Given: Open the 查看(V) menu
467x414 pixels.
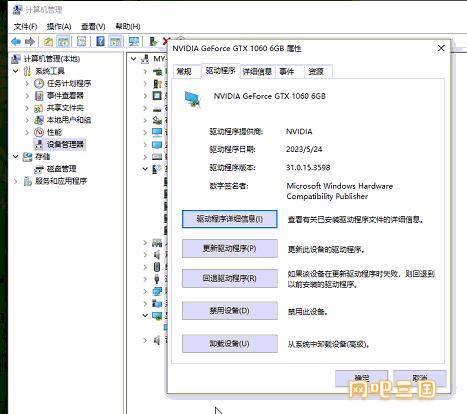Looking at the screenshot, I should click(93, 26).
